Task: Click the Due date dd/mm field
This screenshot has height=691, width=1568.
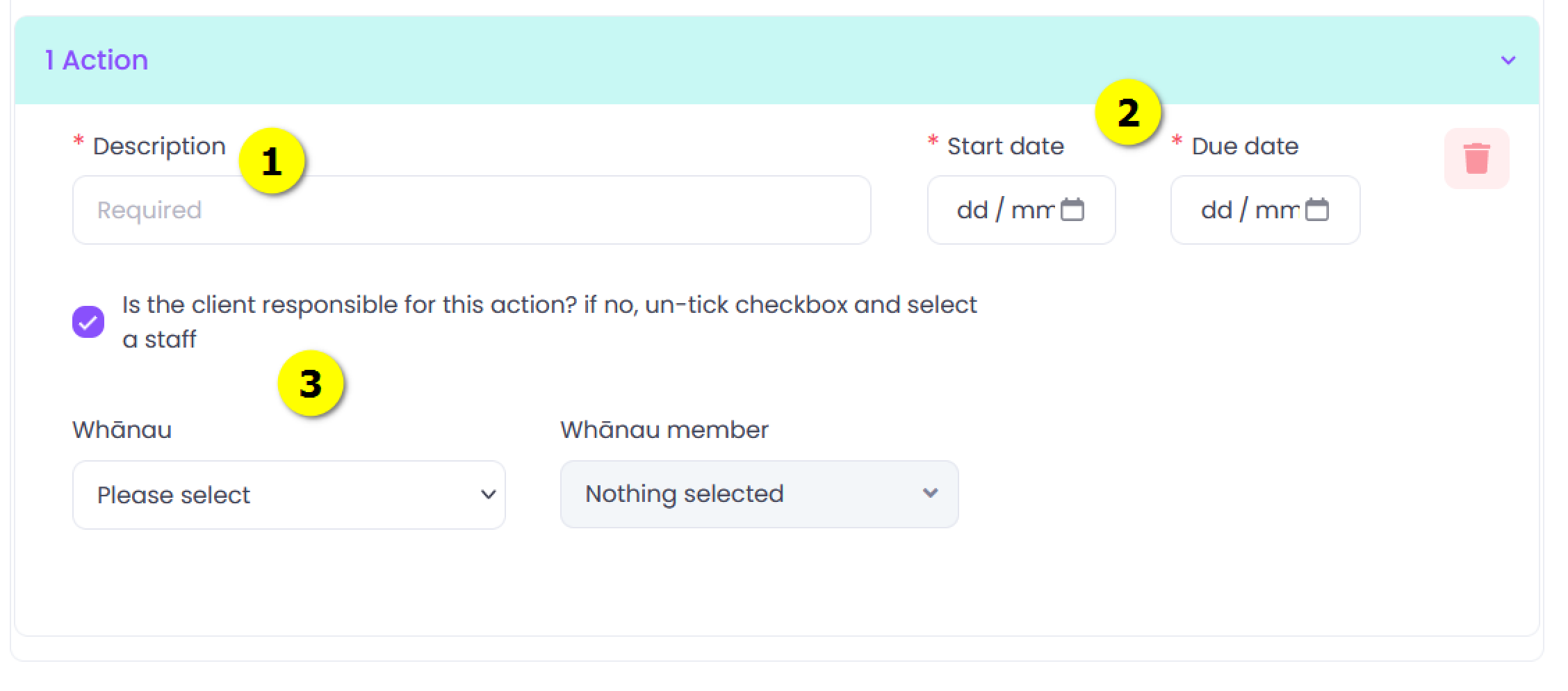Action: click(1266, 210)
